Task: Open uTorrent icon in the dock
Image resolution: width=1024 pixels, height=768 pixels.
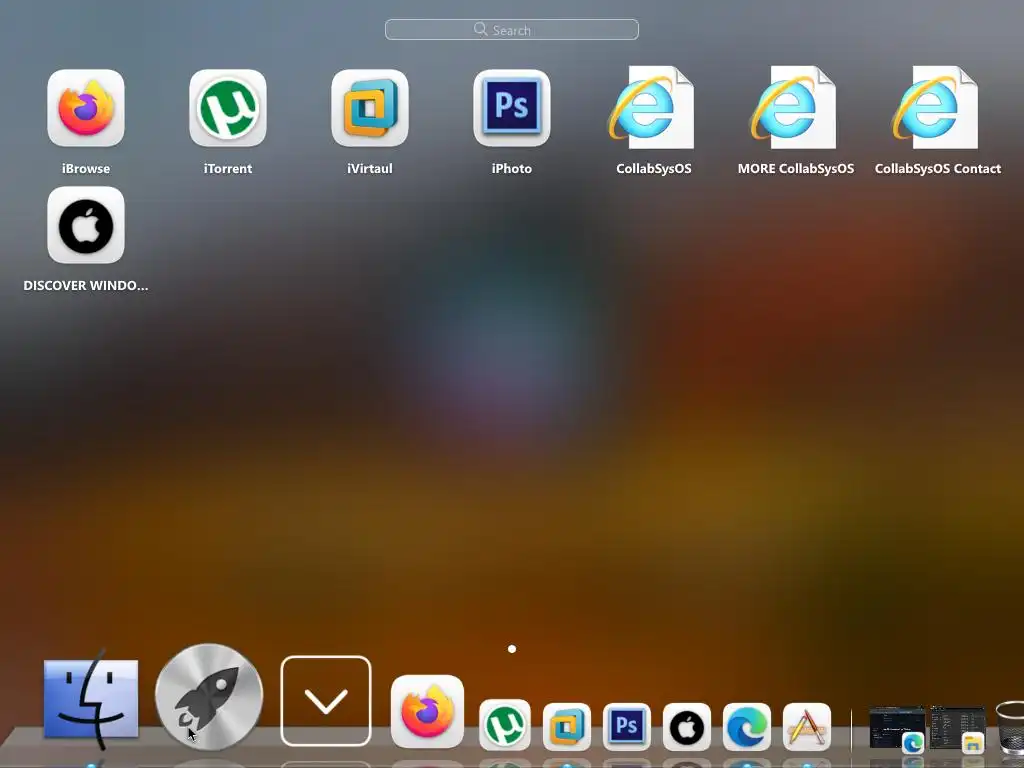Action: point(505,725)
